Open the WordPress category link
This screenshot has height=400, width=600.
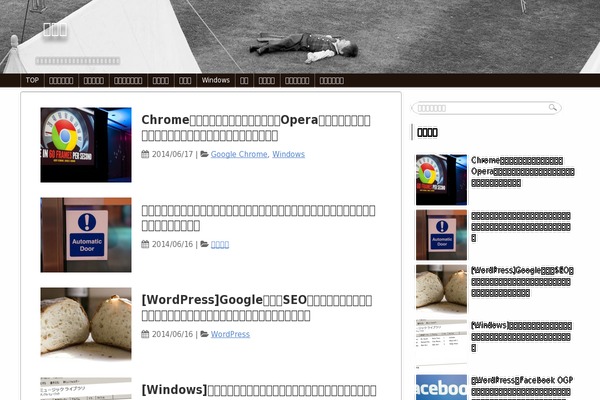pyautogui.click(x=230, y=334)
